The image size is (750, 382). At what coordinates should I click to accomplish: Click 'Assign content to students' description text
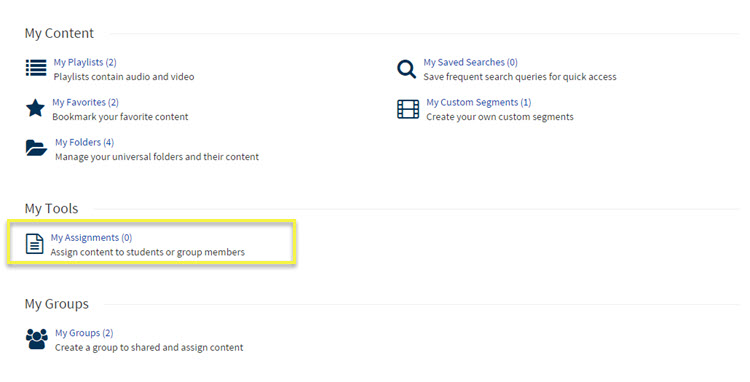tap(148, 252)
